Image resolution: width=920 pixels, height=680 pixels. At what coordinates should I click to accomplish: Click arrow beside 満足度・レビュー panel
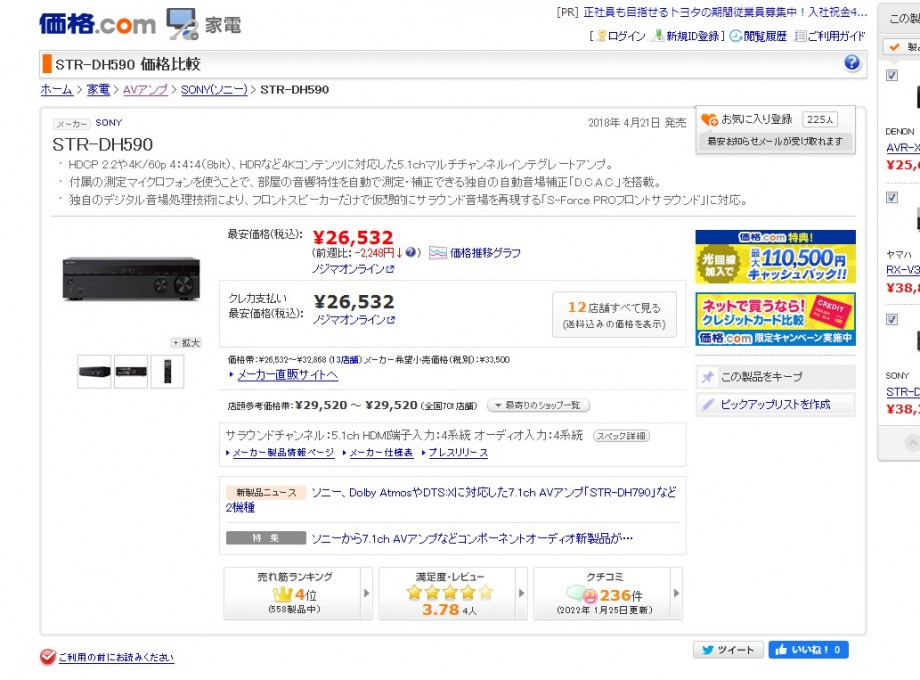tap(522, 593)
